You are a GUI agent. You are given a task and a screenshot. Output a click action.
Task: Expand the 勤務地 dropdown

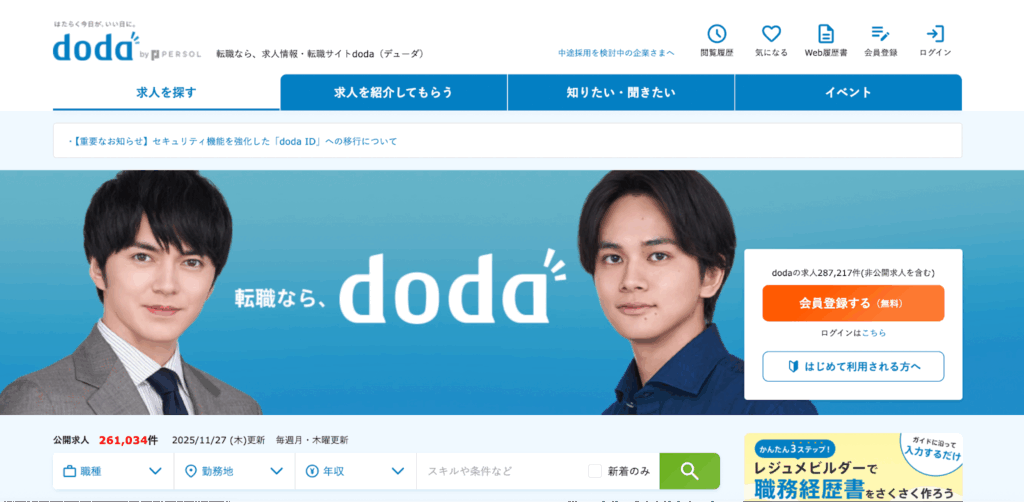[234, 471]
